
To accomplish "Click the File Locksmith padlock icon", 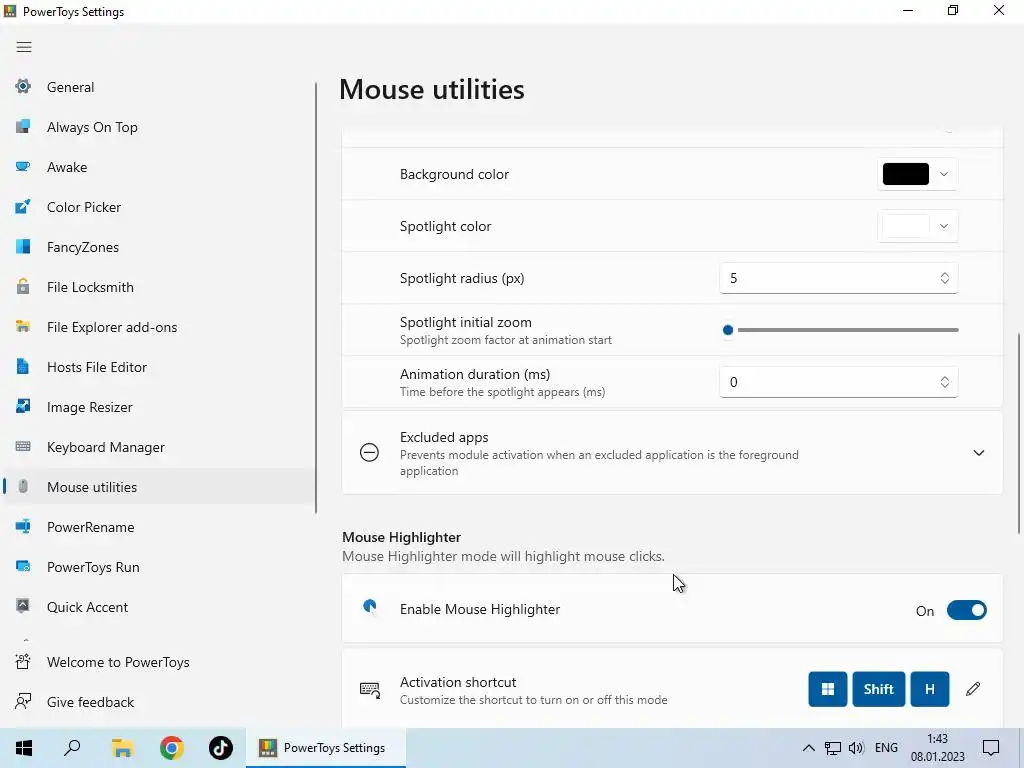I will tap(23, 286).
